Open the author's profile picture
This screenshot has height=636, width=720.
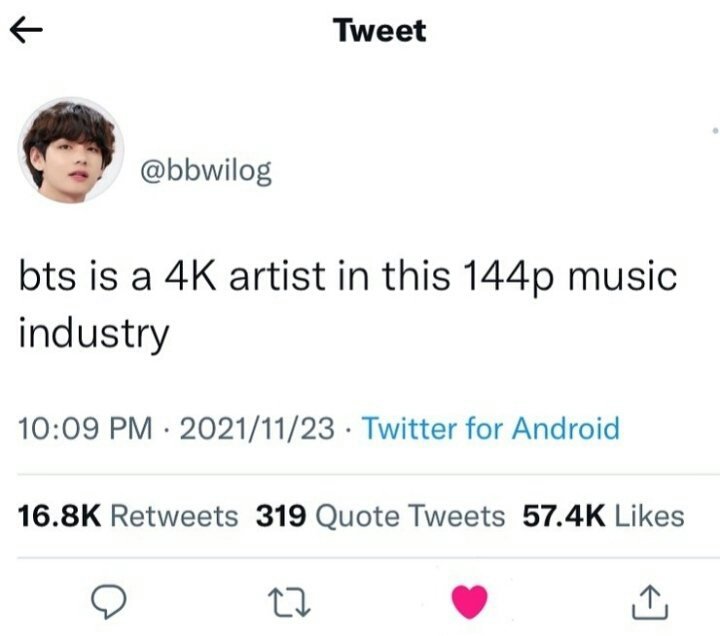pos(71,150)
